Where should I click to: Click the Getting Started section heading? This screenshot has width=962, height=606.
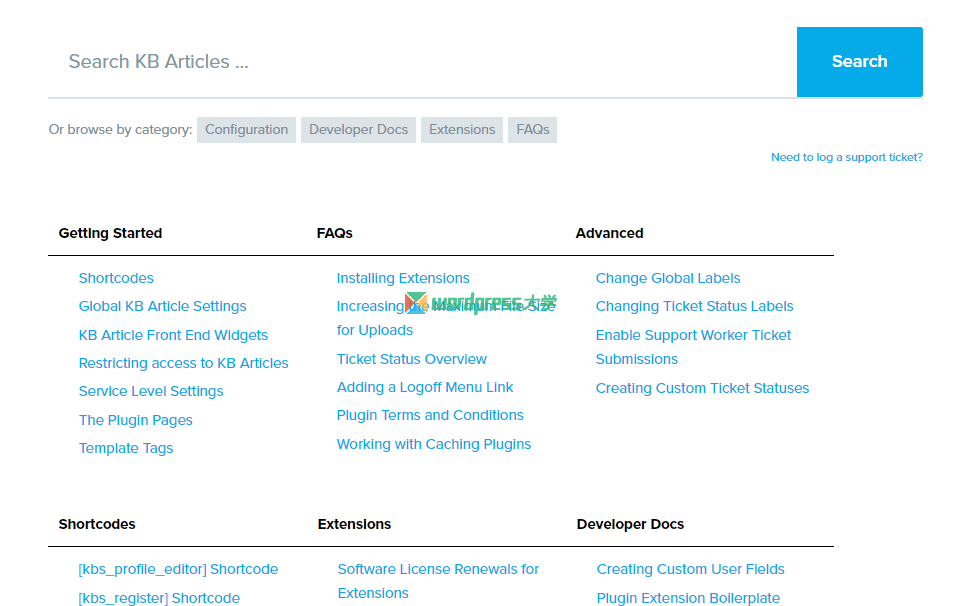coord(110,233)
